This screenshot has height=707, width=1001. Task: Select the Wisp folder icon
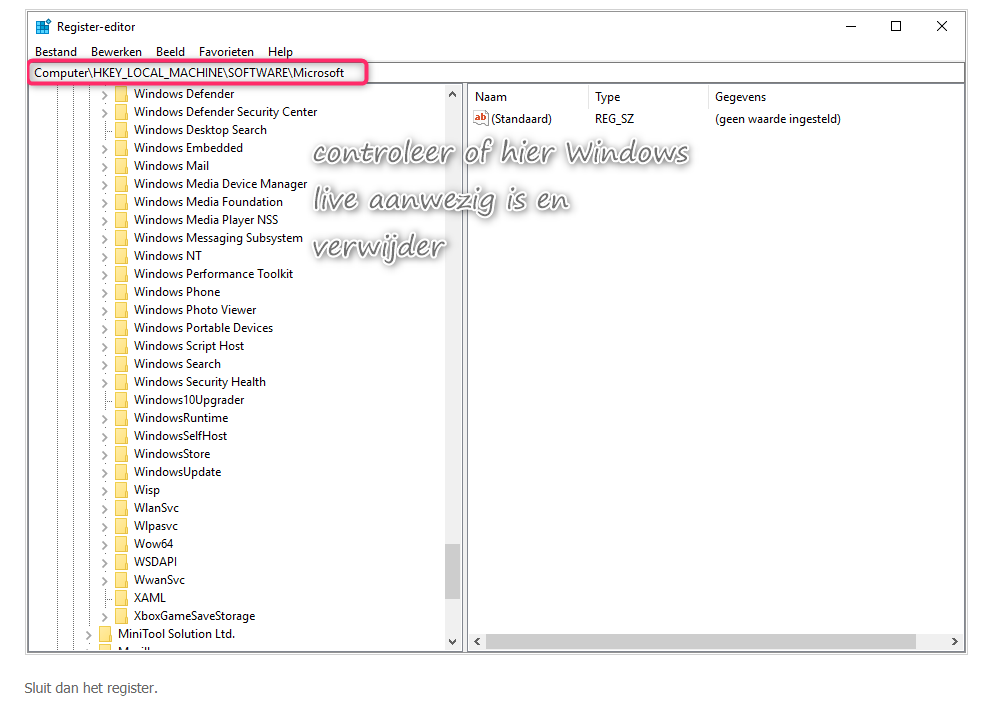pyautogui.click(x=121, y=490)
